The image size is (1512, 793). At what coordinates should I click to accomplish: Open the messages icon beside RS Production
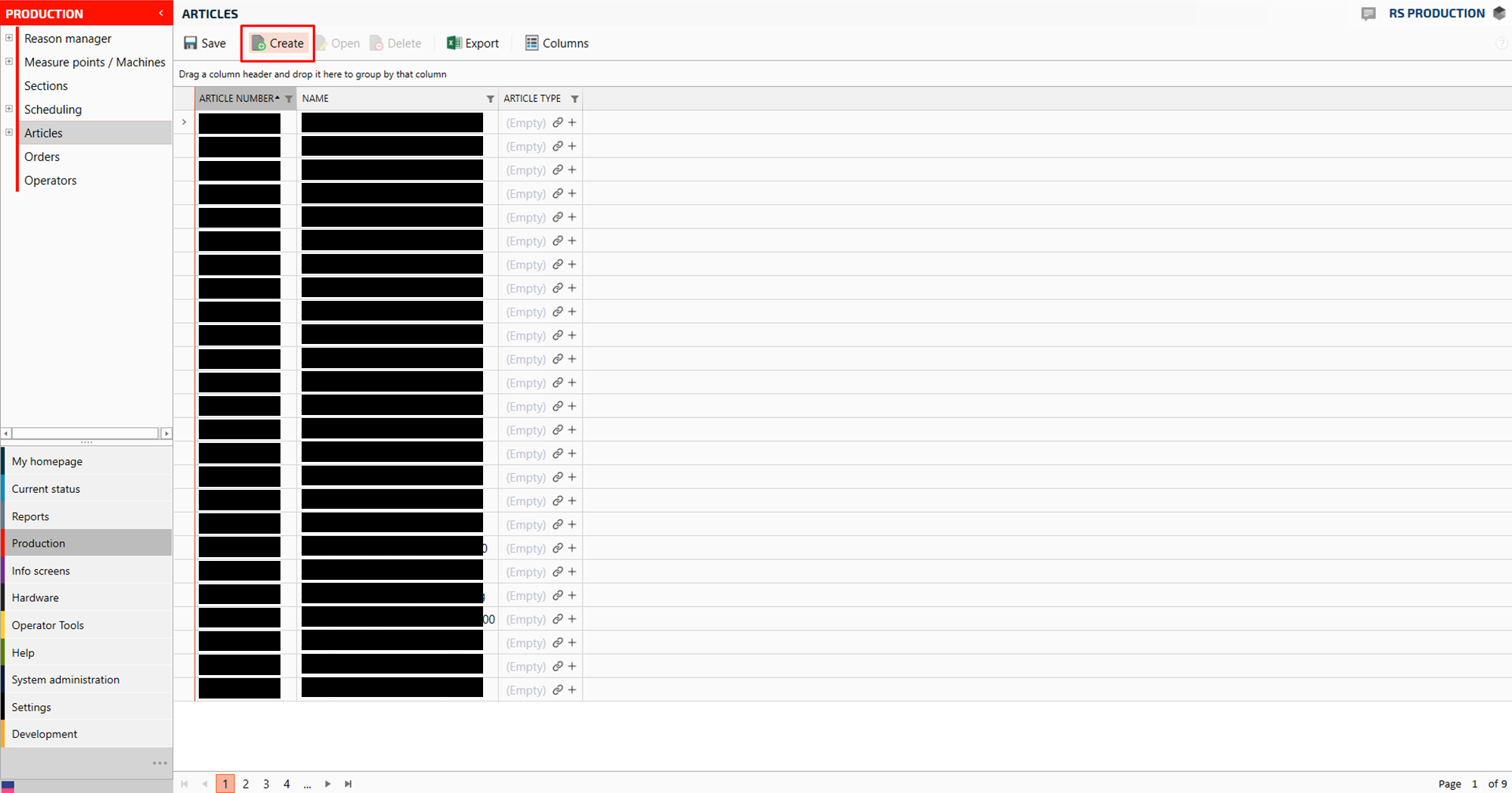point(1368,14)
